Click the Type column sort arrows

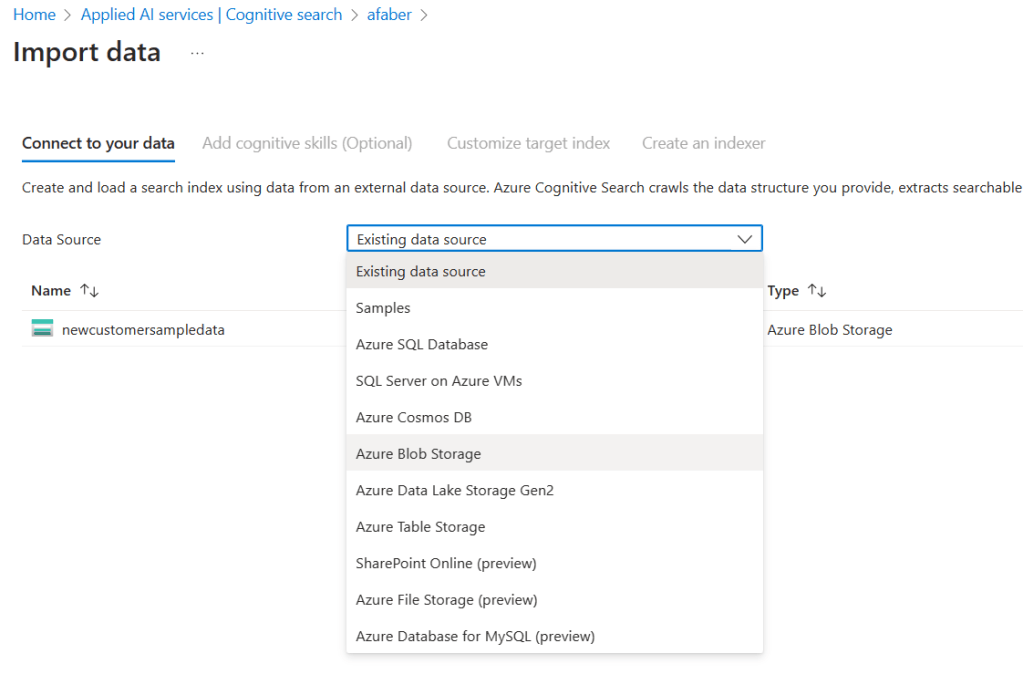[817, 291]
